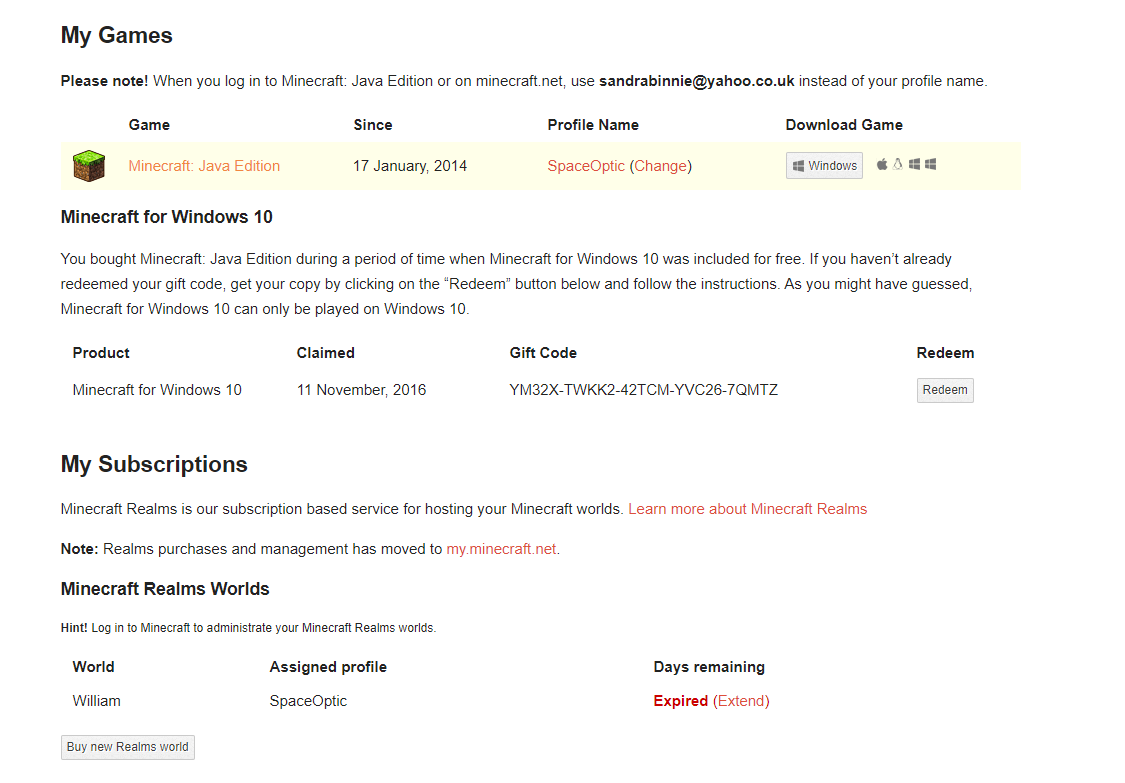Download via the Linux penguin icon
Screen dimensions: 1125x783
pos(898,164)
